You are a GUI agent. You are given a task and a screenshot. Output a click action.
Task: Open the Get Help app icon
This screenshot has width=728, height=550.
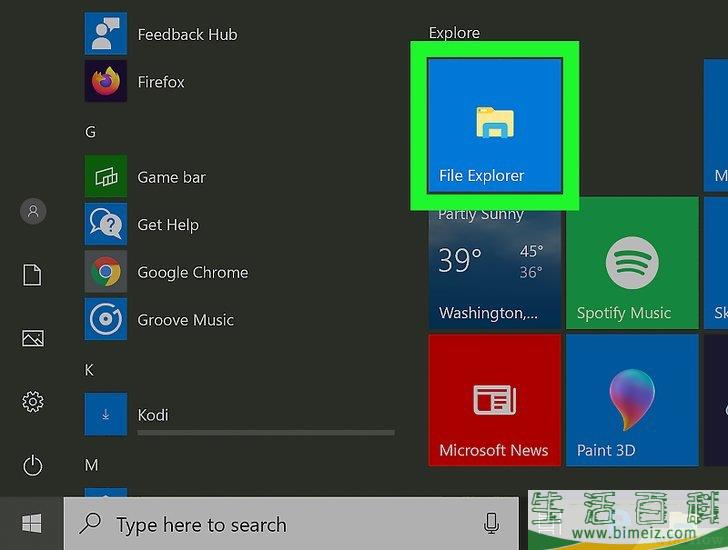point(105,224)
